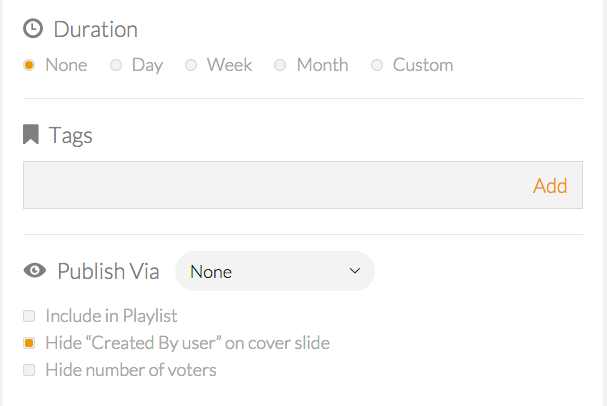Click the Publish Via label text
The height and width of the screenshot is (406, 607).
108,271
